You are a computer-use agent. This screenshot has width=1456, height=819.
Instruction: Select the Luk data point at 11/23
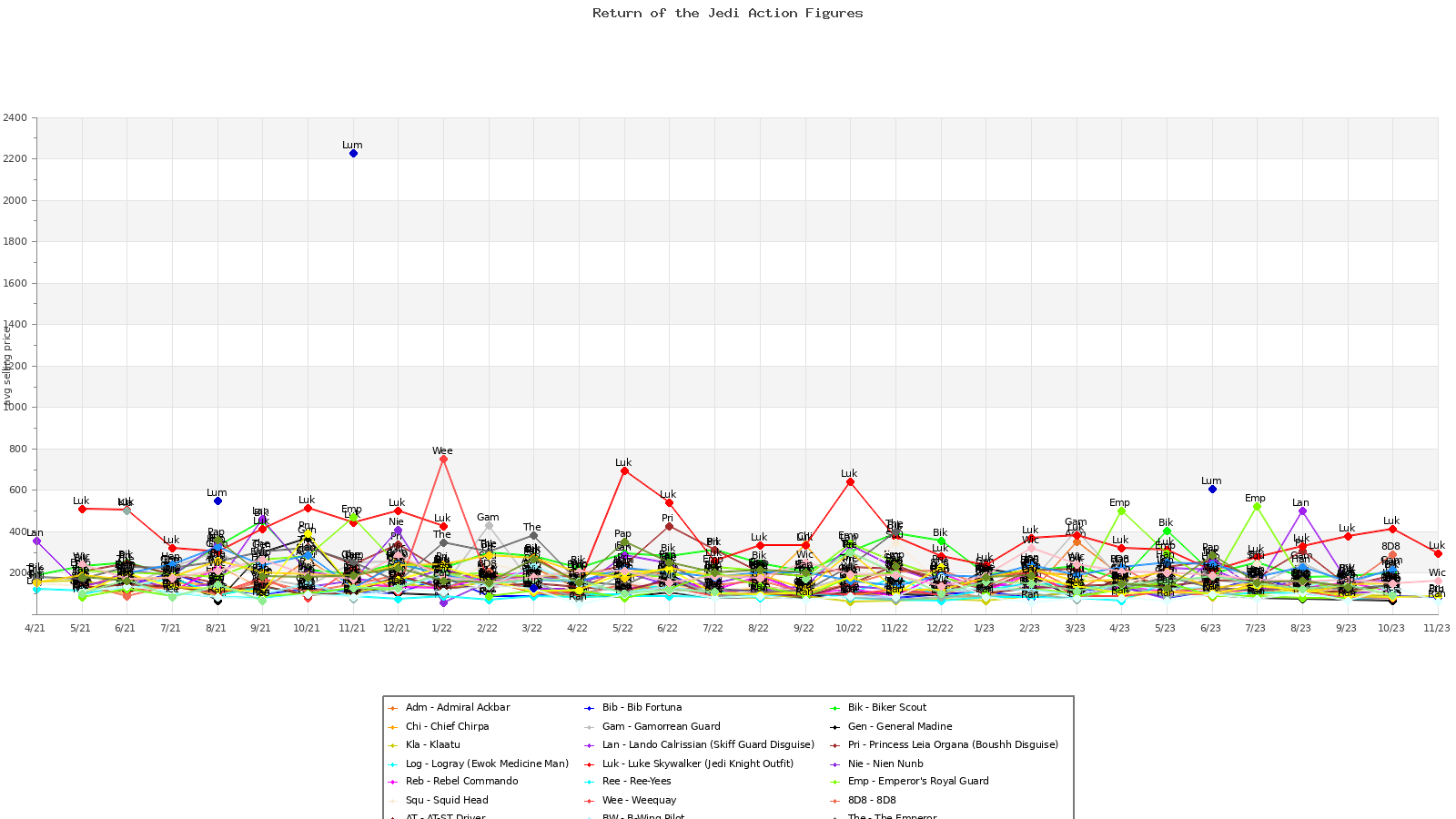pyautogui.click(x=1438, y=554)
